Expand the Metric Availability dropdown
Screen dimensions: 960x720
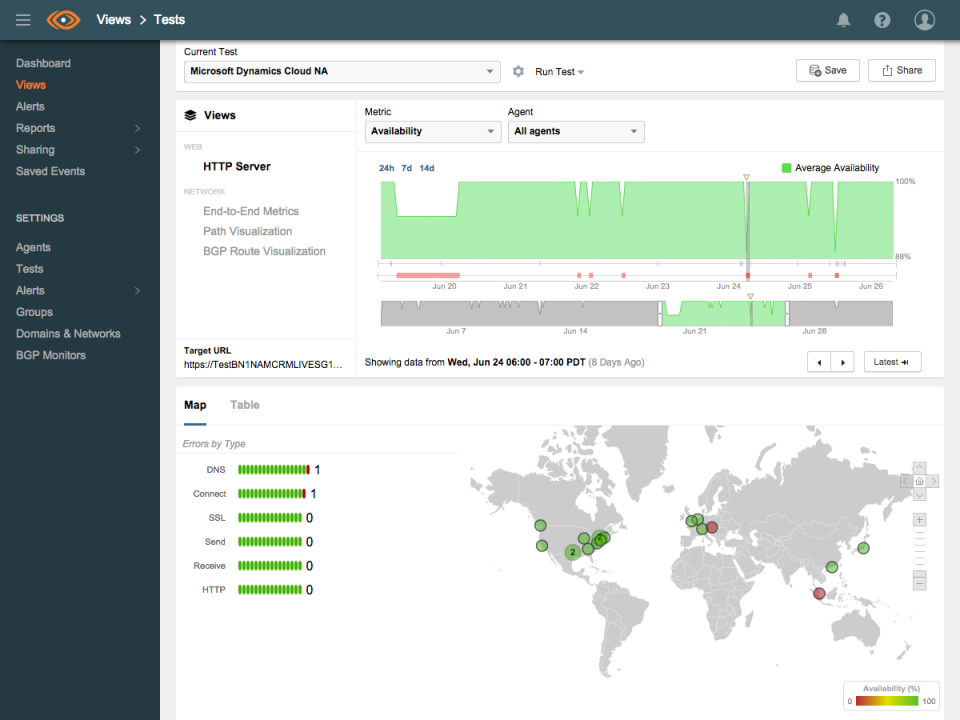point(432,132)
